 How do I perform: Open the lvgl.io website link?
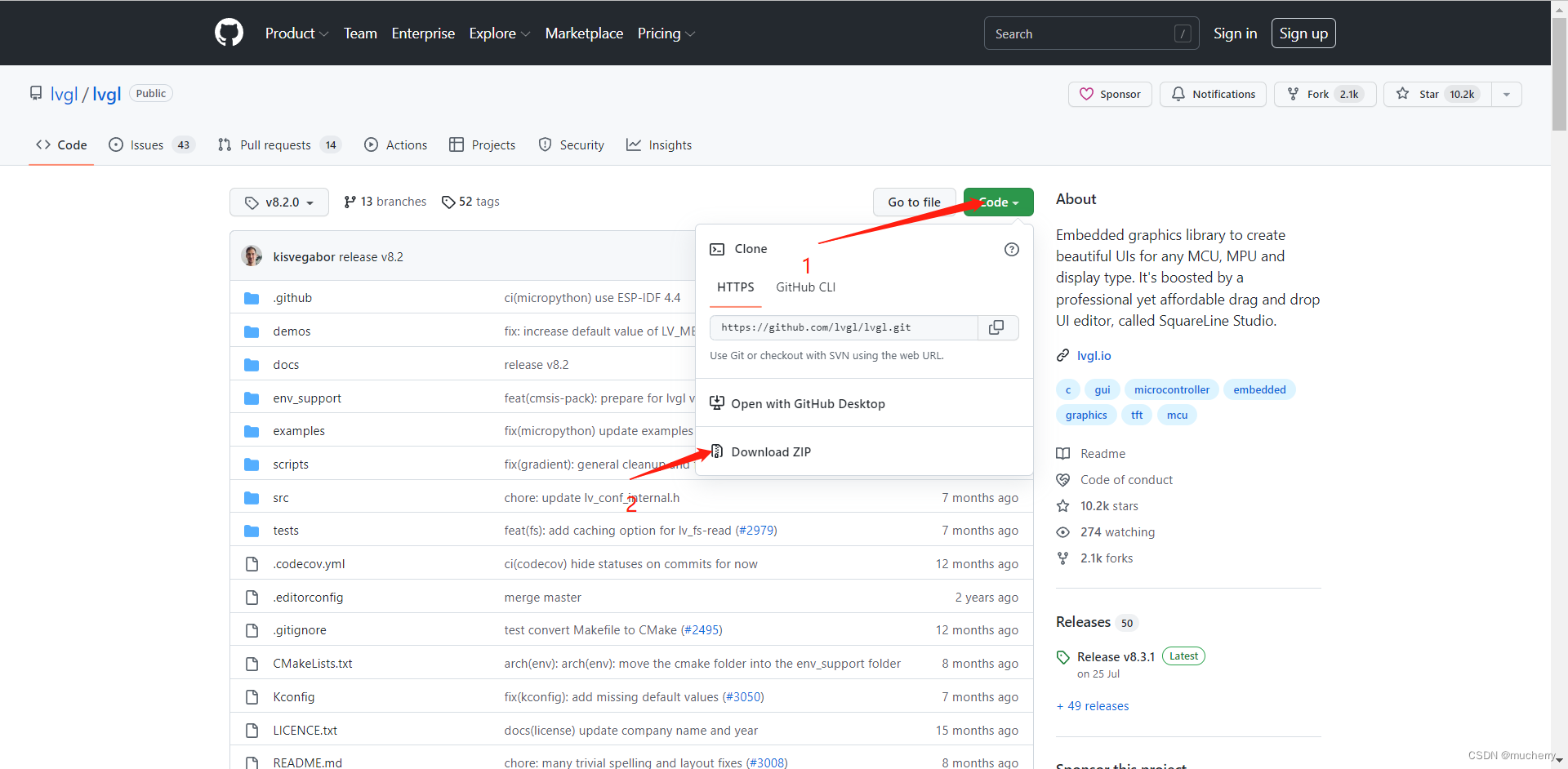[x=1094, y=356]
